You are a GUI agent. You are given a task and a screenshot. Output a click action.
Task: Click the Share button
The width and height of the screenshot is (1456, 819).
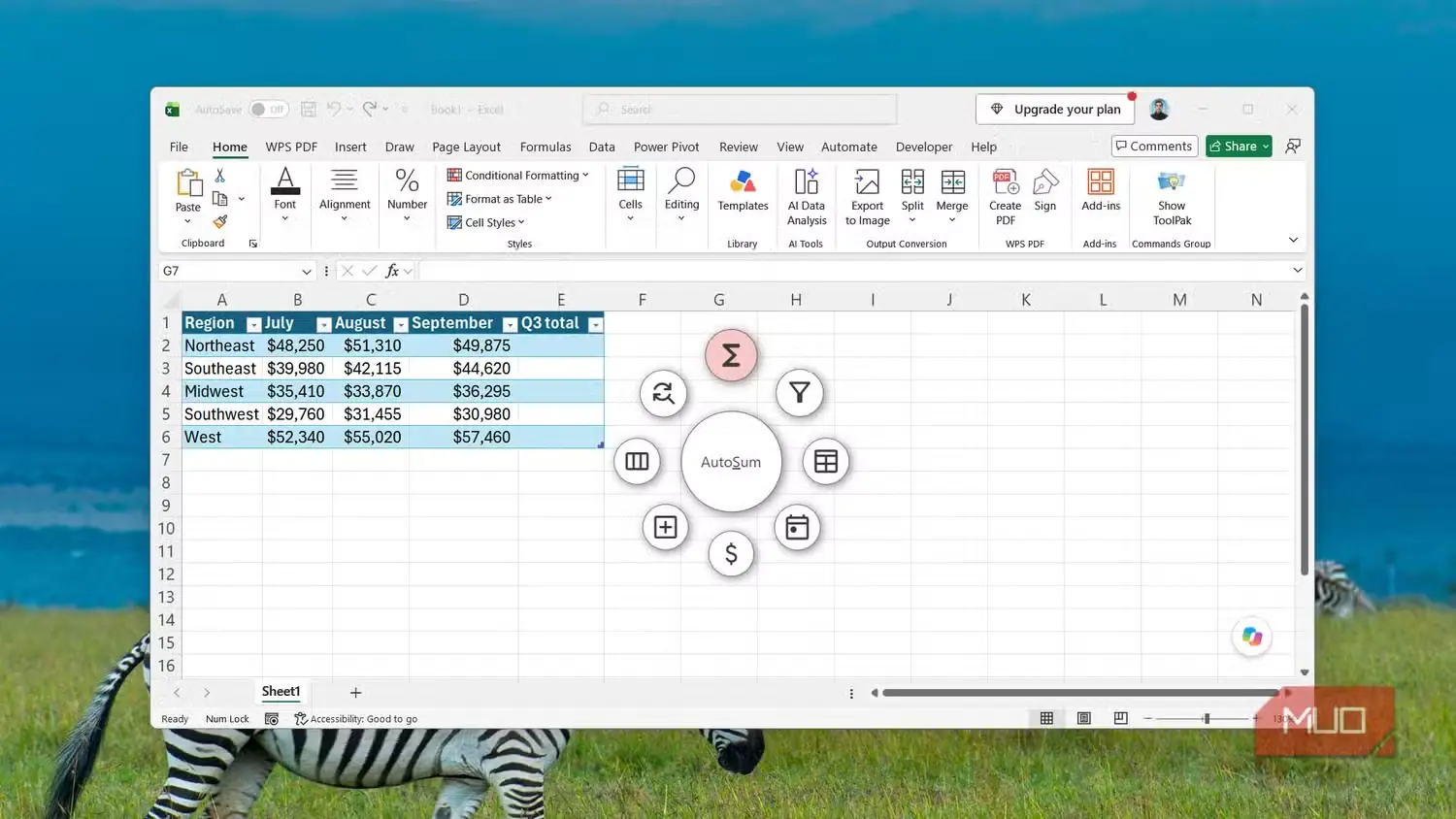pos(1239,146)
